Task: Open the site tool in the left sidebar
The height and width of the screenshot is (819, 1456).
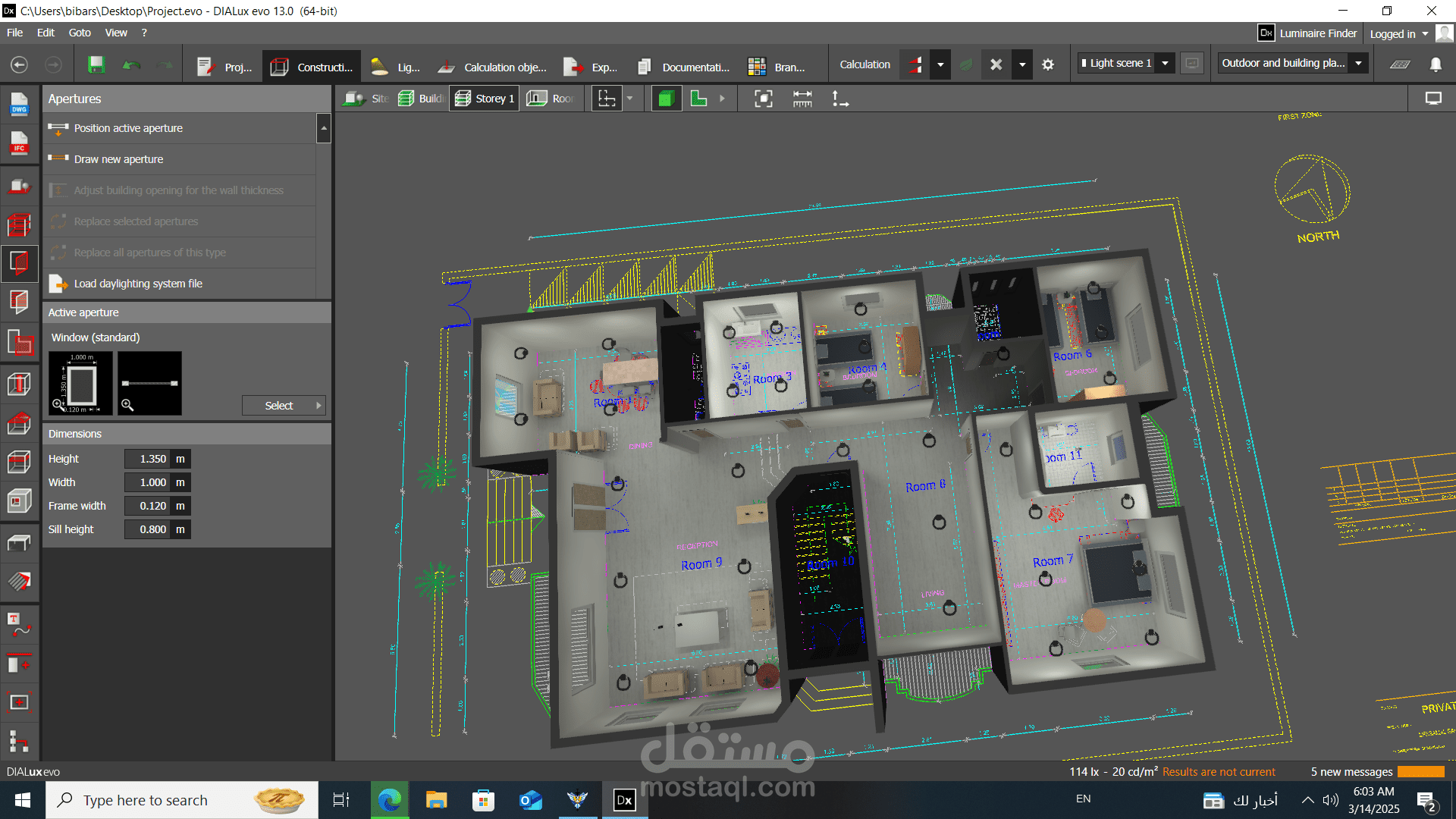Action: coord(19,186)
